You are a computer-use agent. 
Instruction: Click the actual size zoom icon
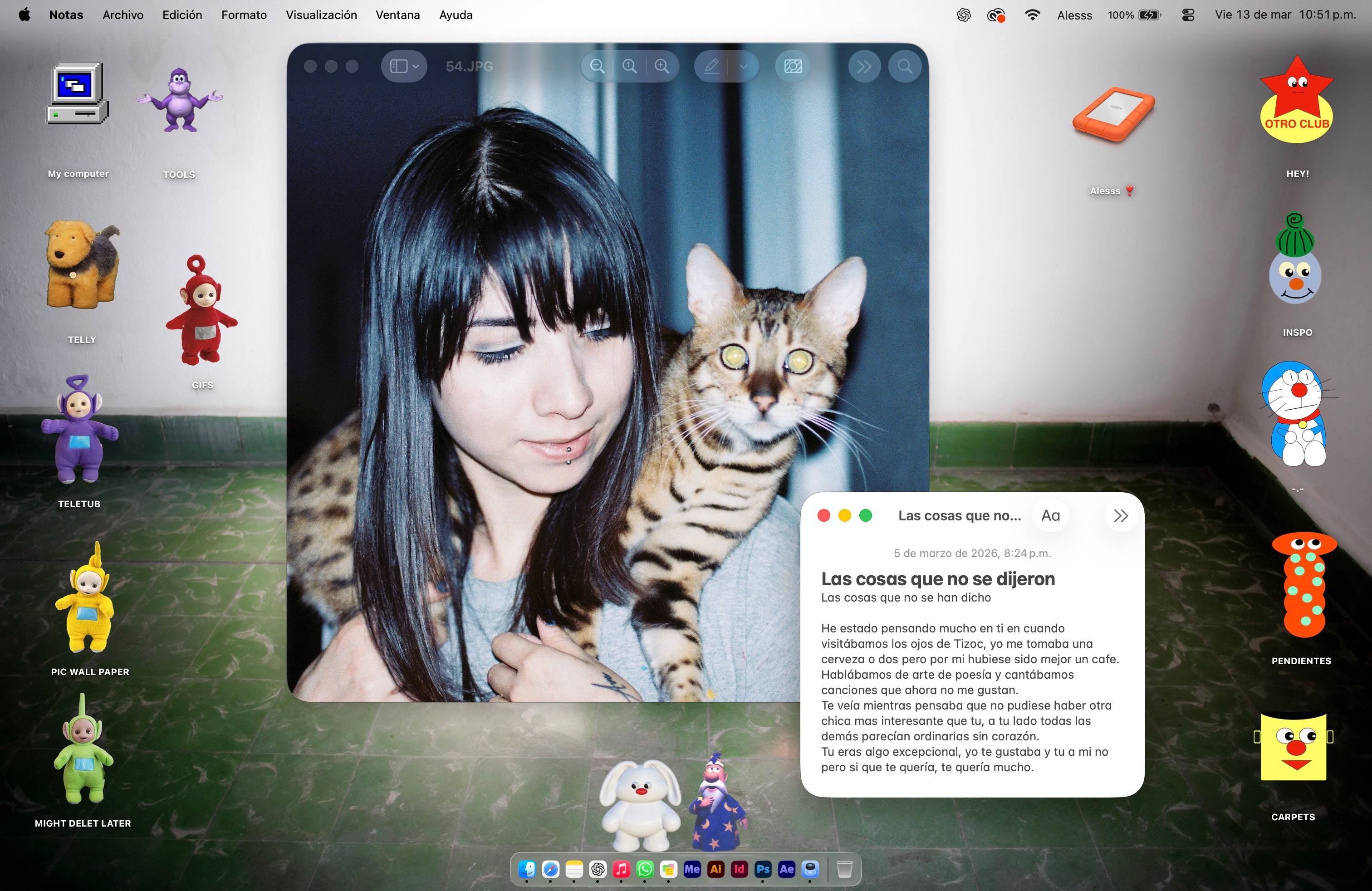[629, 66]
